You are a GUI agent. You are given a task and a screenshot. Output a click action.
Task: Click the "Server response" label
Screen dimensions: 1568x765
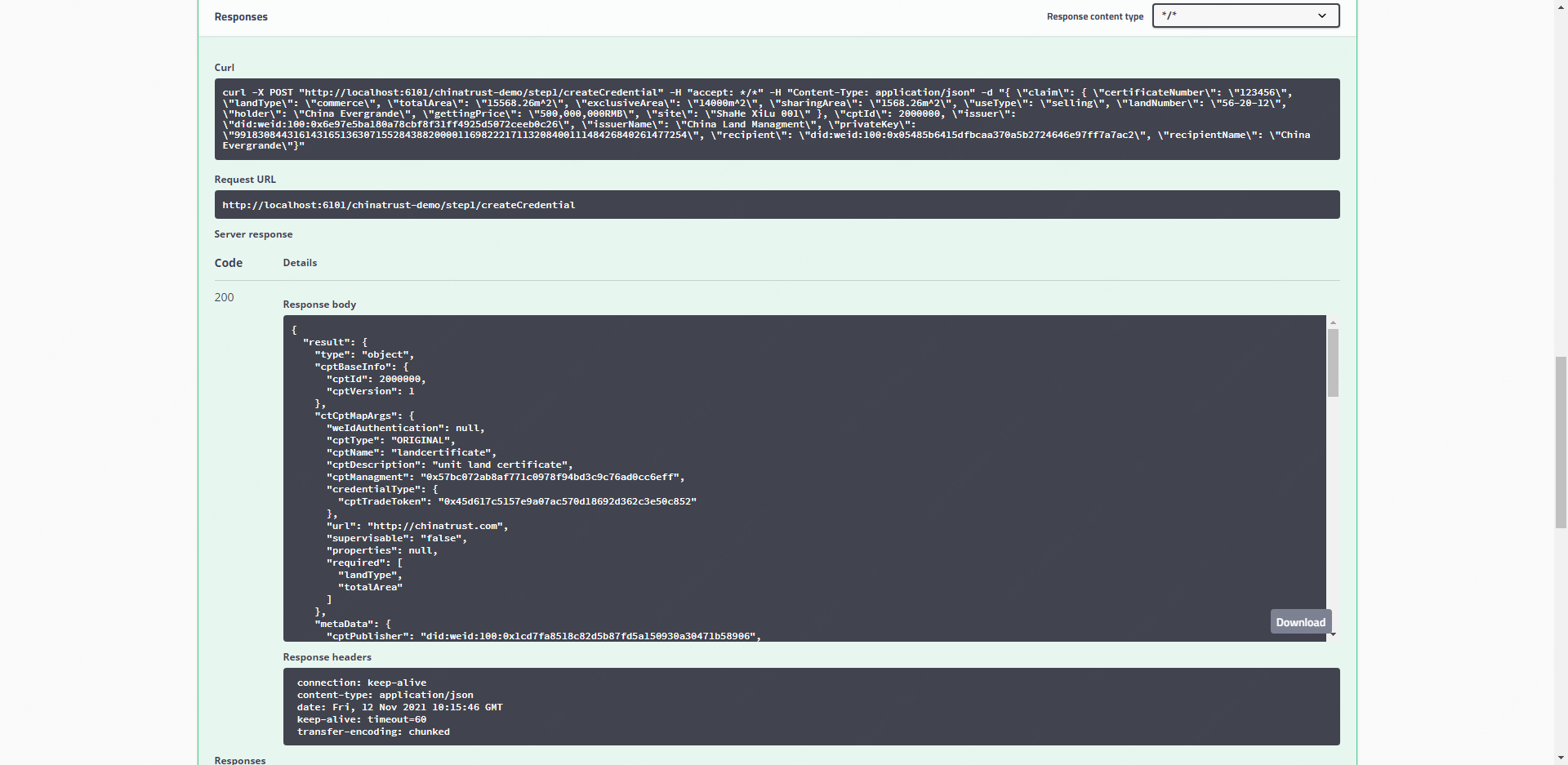click(253, 234)
